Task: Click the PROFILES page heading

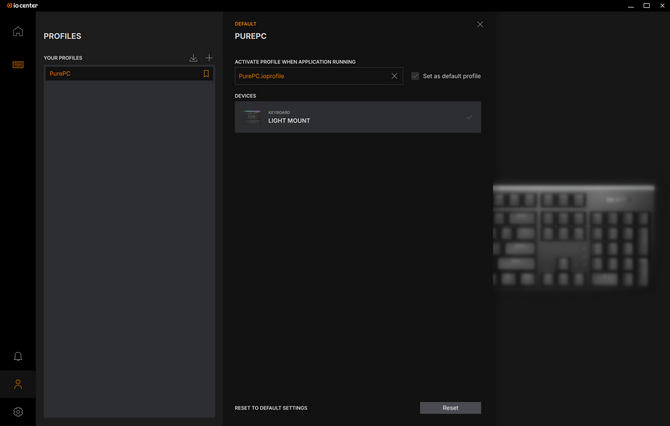Action: click(62, 36)
